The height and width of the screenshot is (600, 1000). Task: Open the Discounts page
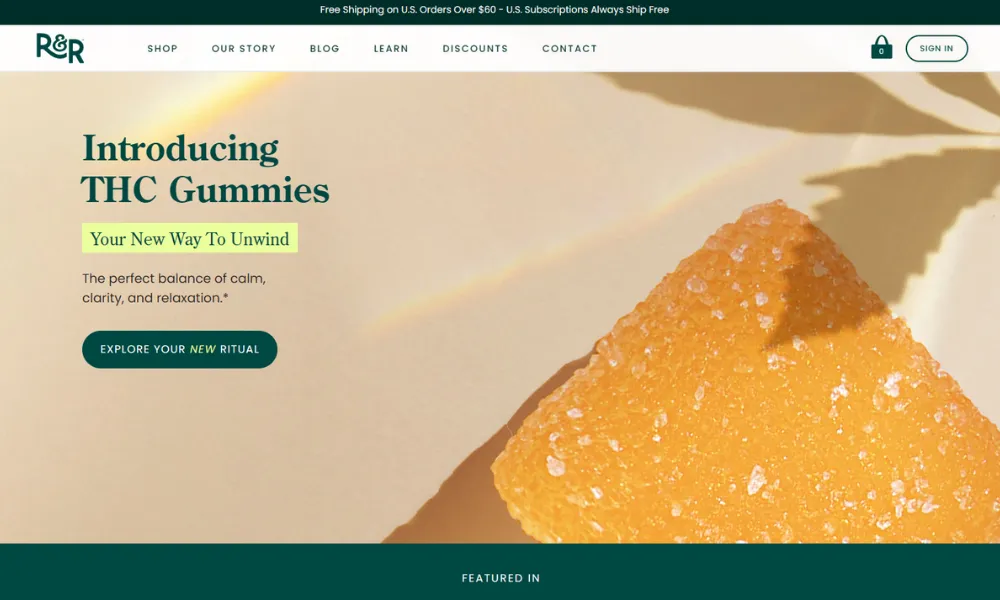click(475, 48)
